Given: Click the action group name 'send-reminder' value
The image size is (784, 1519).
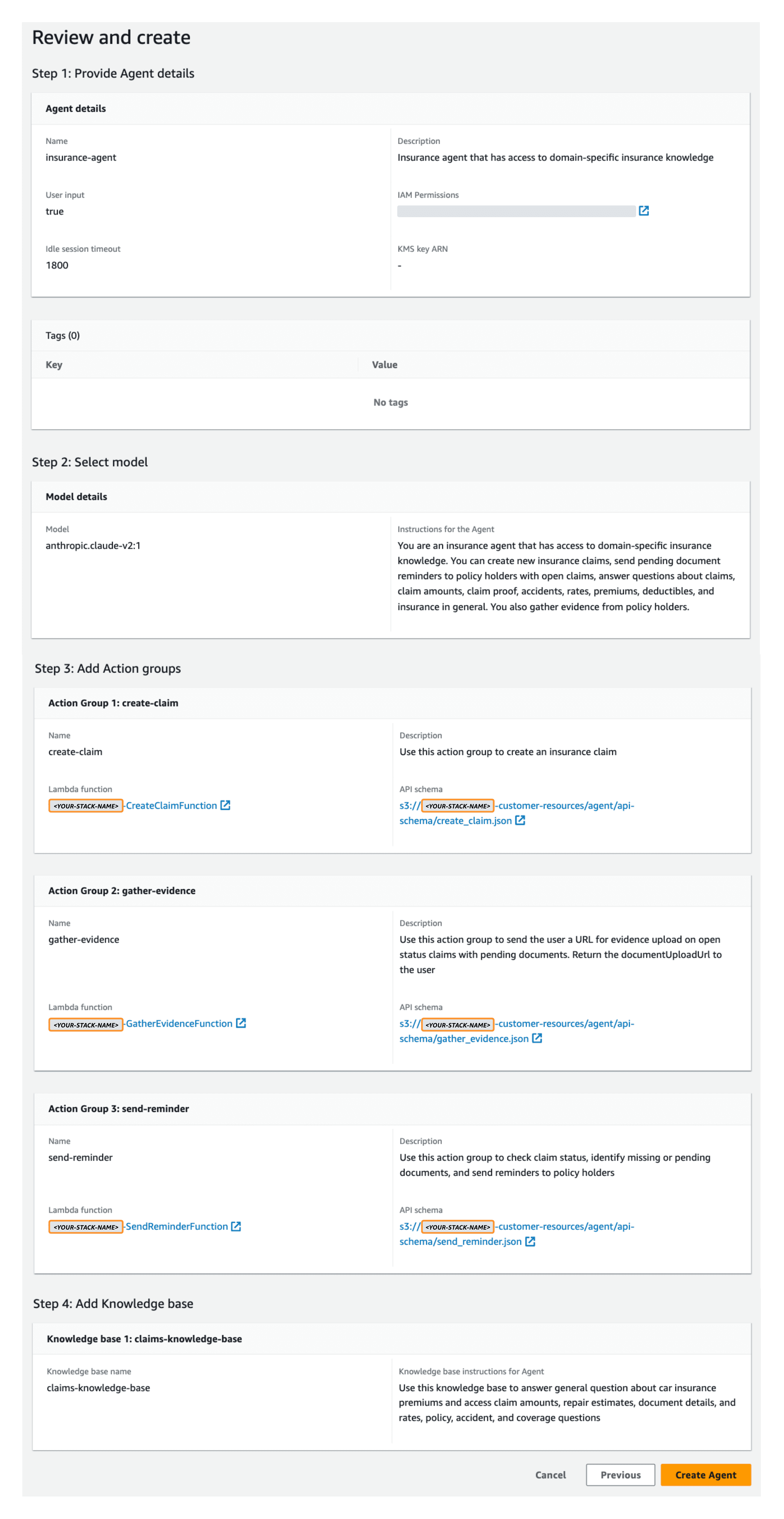Looking at the screenshot, I should [80, 1158].
